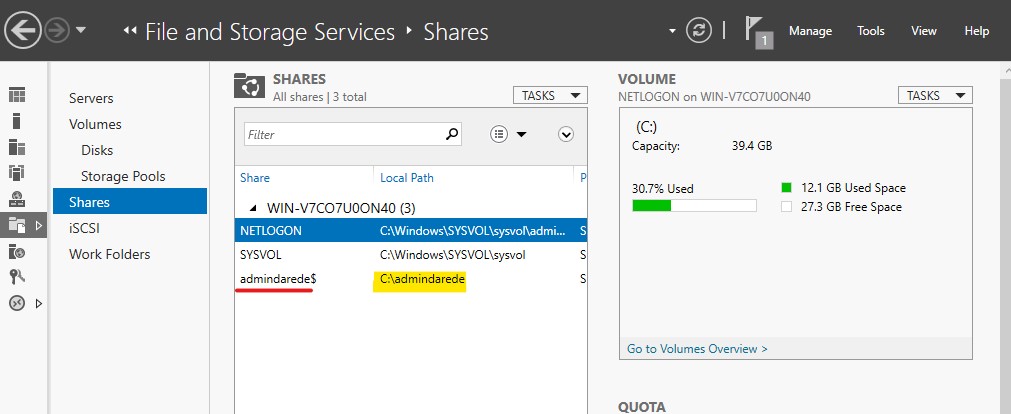The image size is (1011, 414).
Task: Open the notifications flag
Action: point(758,32)
